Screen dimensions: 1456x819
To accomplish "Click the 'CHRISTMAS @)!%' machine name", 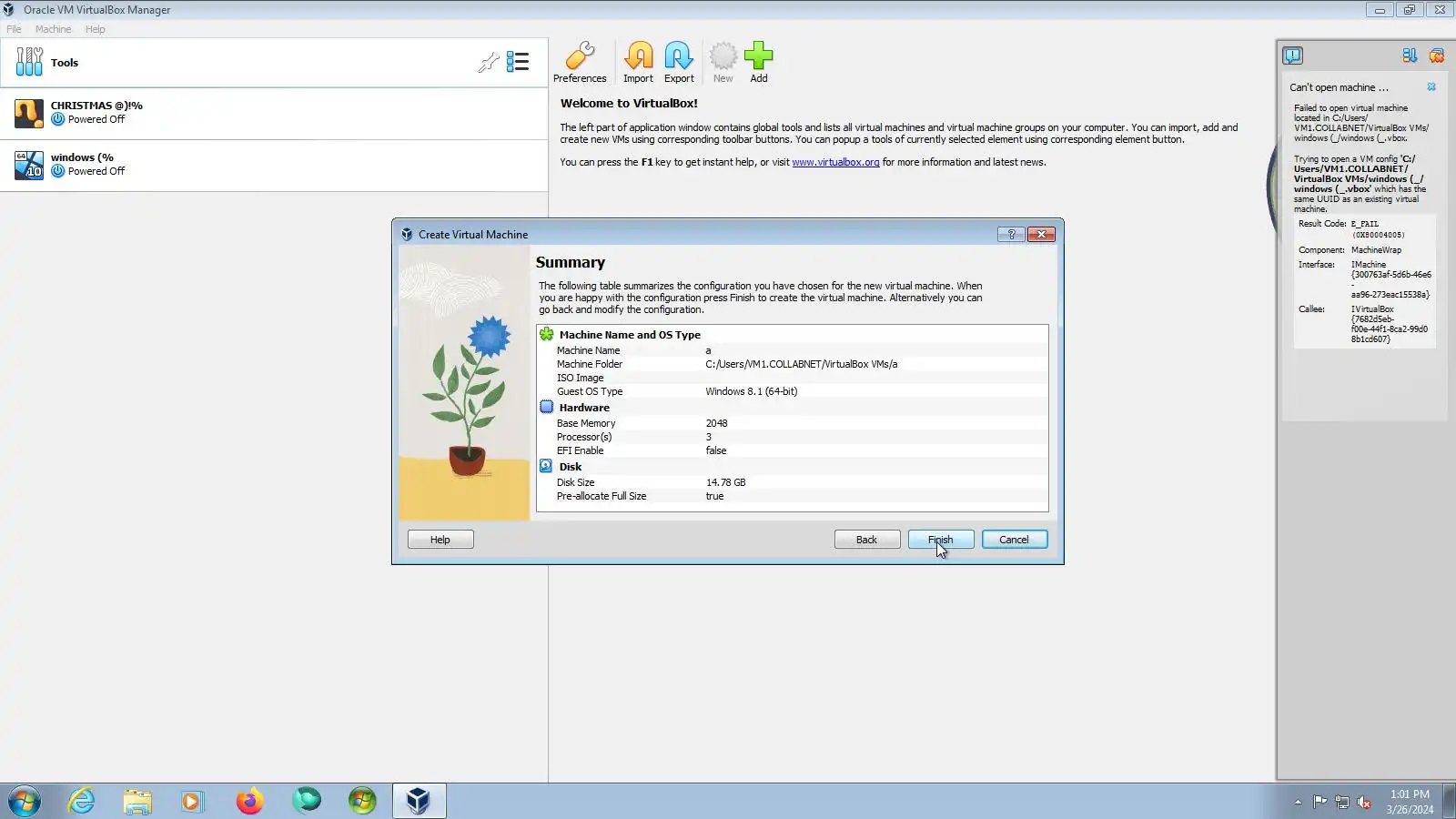I will 96,106.
